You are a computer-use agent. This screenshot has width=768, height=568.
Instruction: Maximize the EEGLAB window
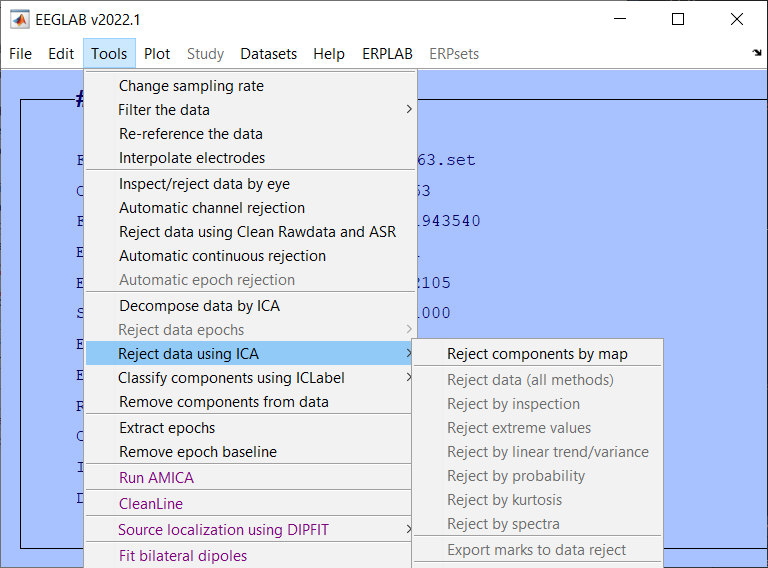678,19
